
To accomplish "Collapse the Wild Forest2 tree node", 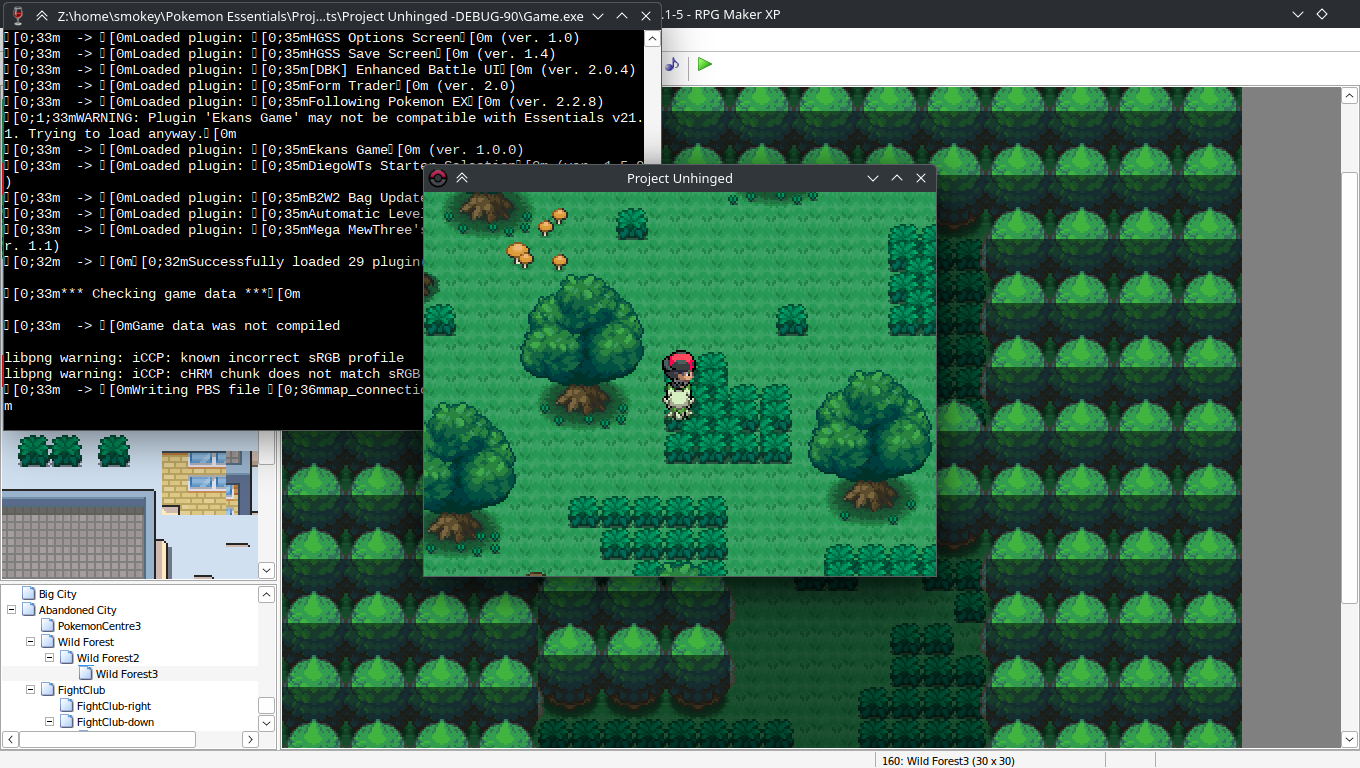I will [50, 658].
